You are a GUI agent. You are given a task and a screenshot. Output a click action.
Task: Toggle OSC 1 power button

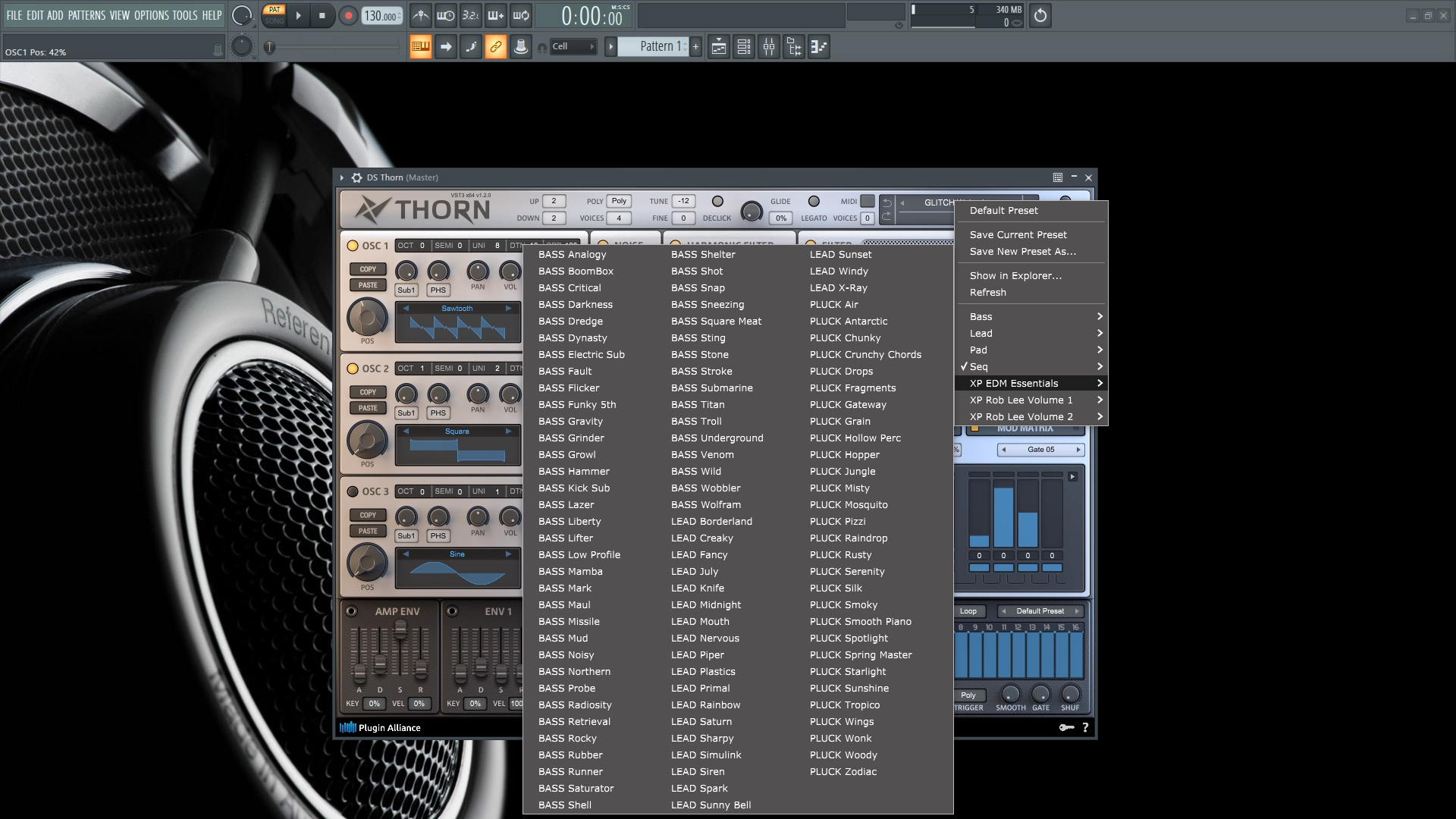coord(353,246)
